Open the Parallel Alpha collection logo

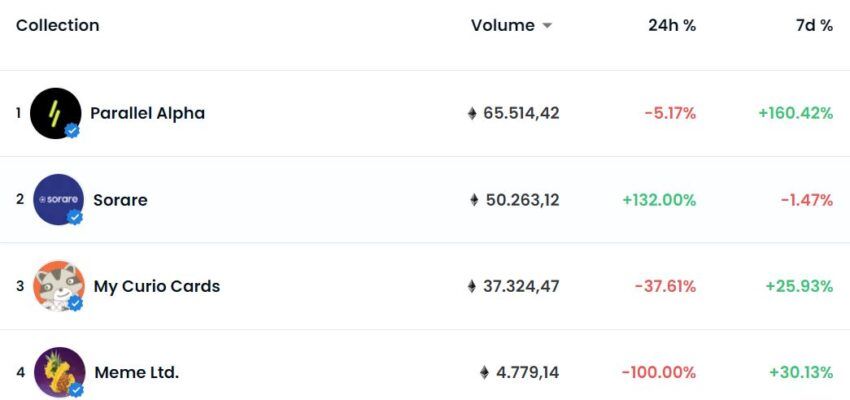[55, 113]
